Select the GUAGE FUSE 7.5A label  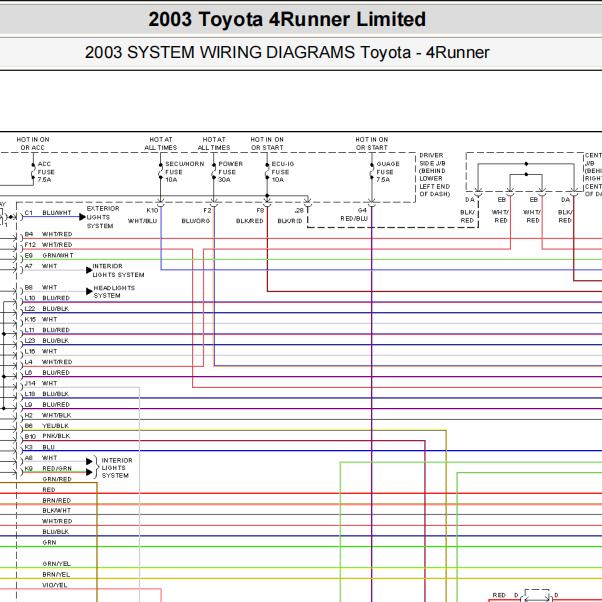tap(388, 172)
